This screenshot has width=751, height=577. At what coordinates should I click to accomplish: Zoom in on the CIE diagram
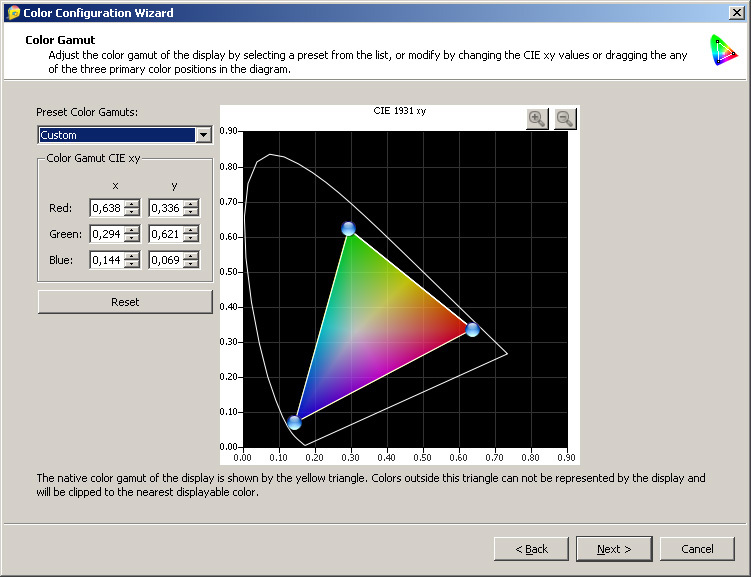(x=537, y=118)
